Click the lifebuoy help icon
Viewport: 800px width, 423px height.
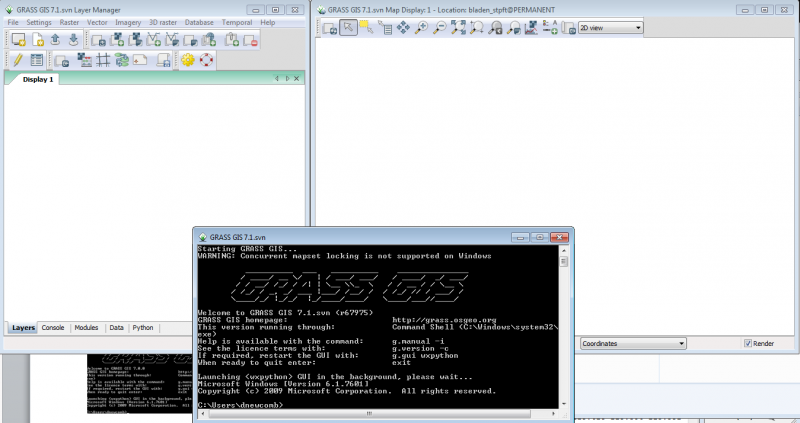coord(206,60)
